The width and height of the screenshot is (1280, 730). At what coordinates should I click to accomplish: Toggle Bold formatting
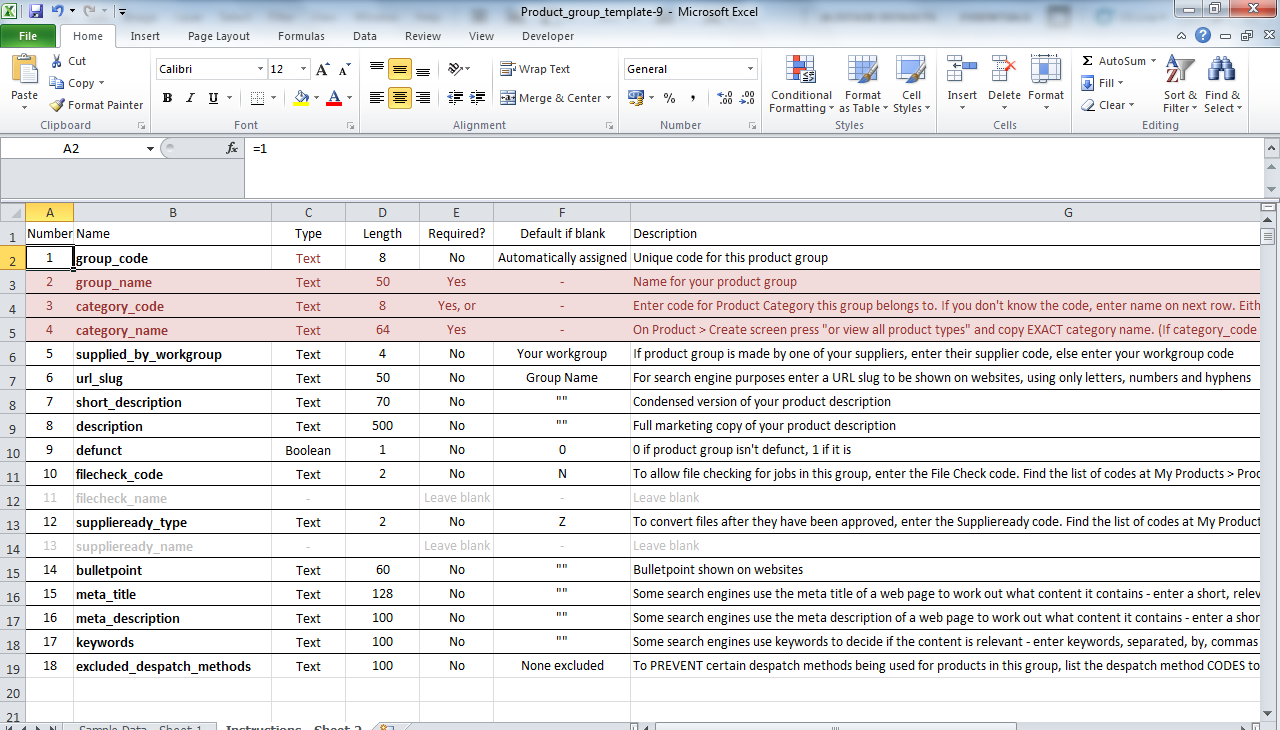[x=167, y=98]
